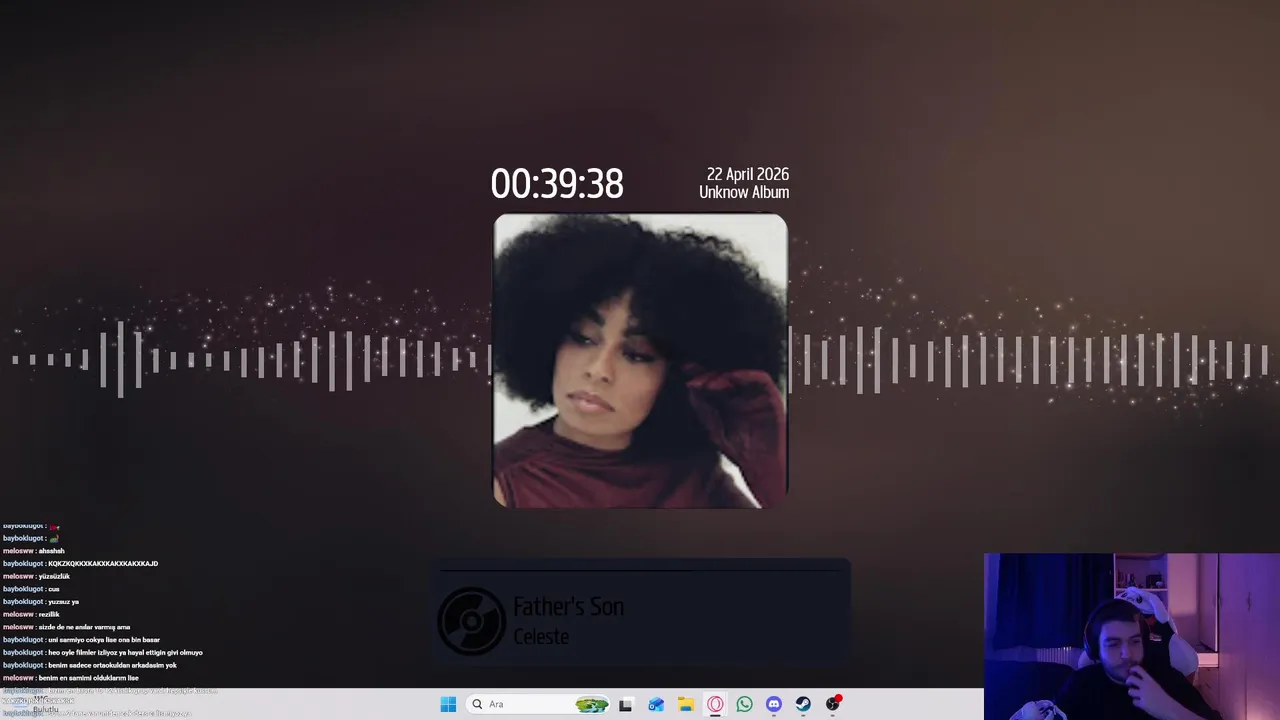Open File Explorer from the taskbar
This screenshot has width=1280, height=720.
click(x=685, y=704)
